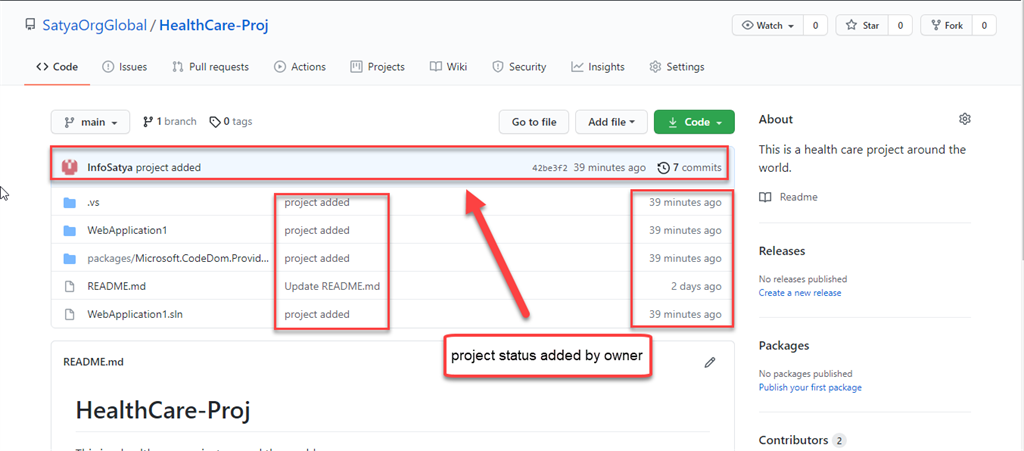
Task: Open 'project added' commit for .vs row
Action: pyautogui.click(x=317, y=202)
